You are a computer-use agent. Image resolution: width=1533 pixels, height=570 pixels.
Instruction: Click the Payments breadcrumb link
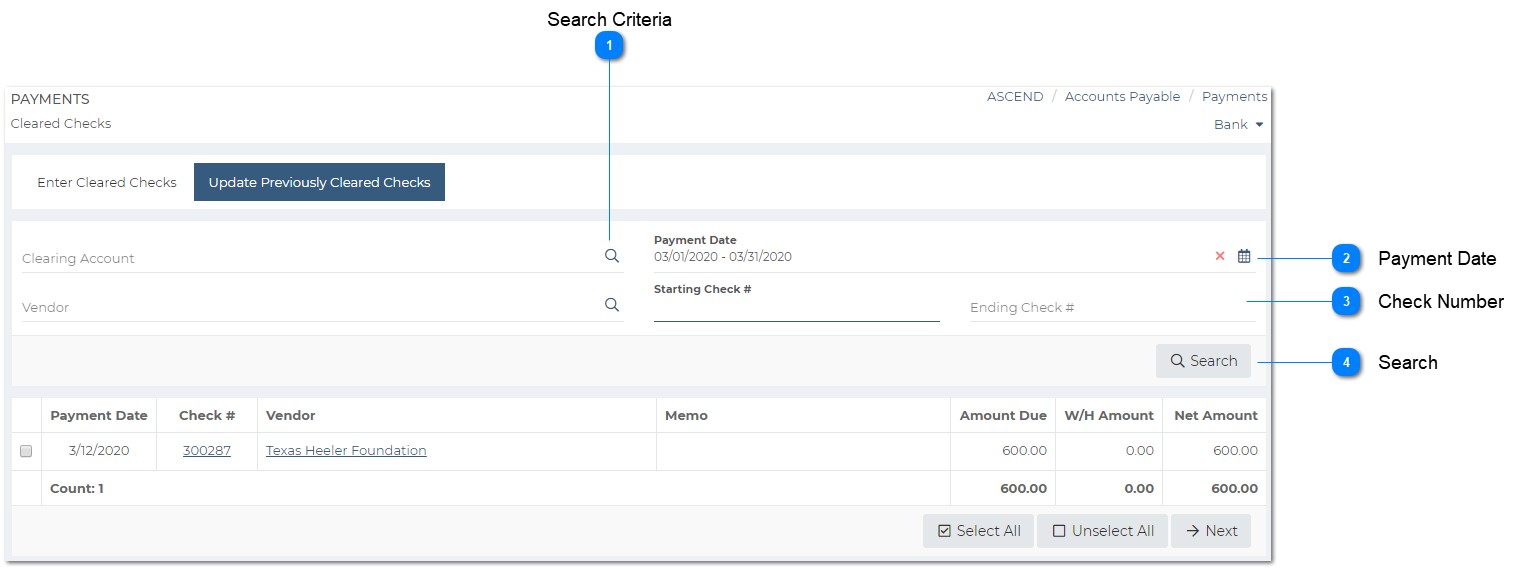pyautogui.click(x=1234, y=97)
